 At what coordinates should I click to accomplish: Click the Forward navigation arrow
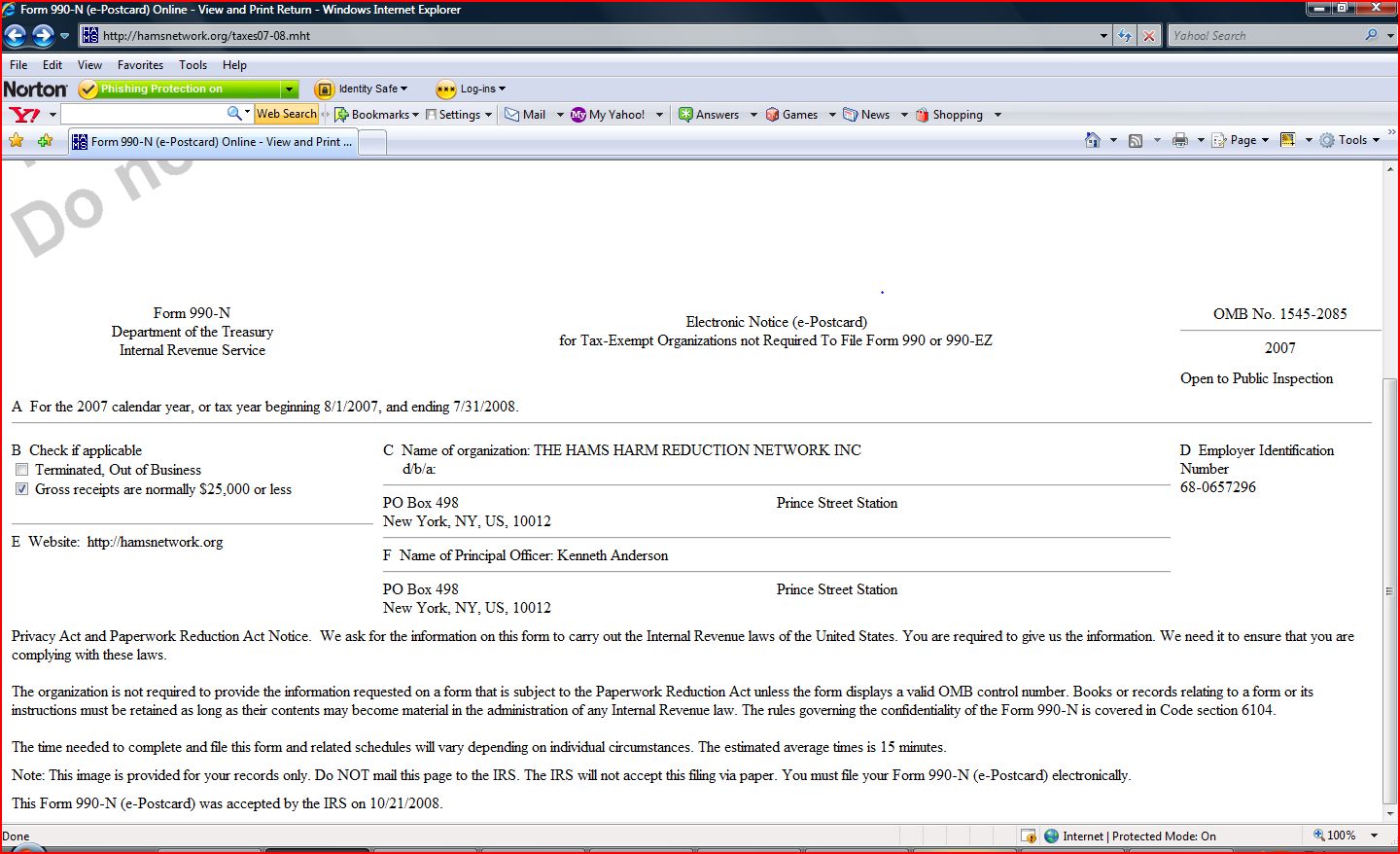[x=43, y=36]
